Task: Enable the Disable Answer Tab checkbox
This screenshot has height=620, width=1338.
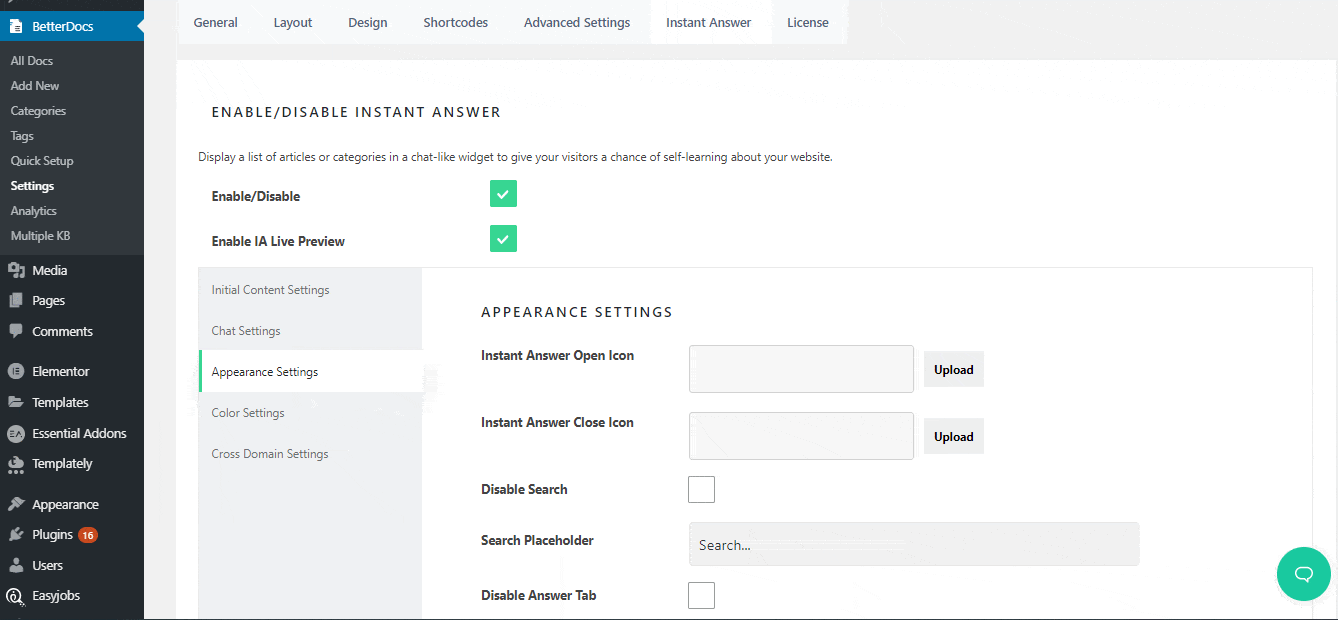Action: click(701, 595)
